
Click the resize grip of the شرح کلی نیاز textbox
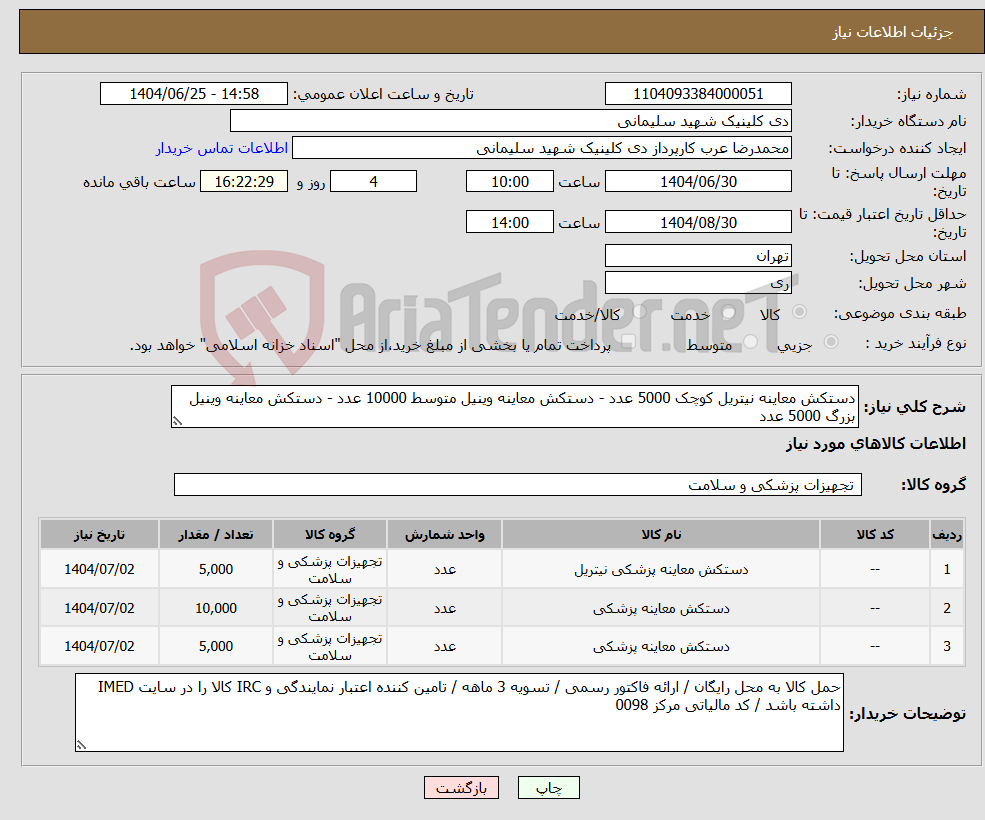pos(177,422)
